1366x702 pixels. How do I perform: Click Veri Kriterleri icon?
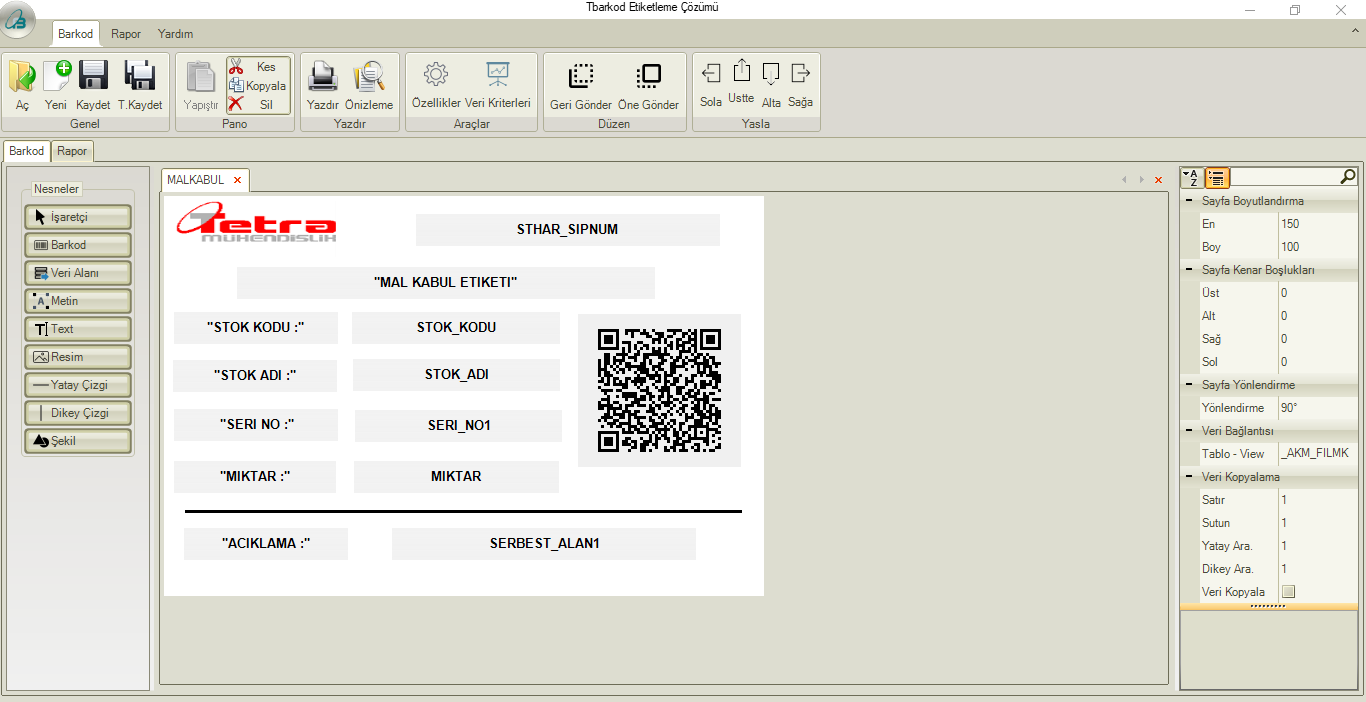pyautogui.click(x=497, y=75)
